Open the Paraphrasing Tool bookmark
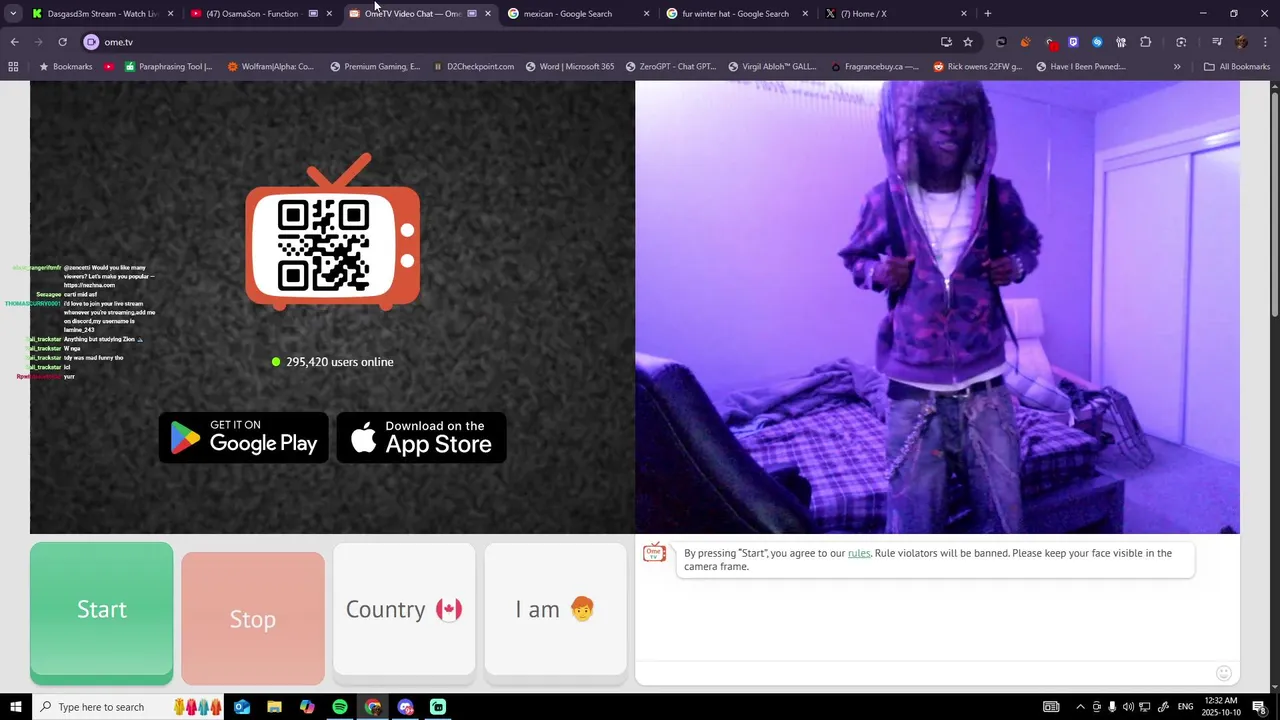The image size is (1280, 720). tap(168, 67)
